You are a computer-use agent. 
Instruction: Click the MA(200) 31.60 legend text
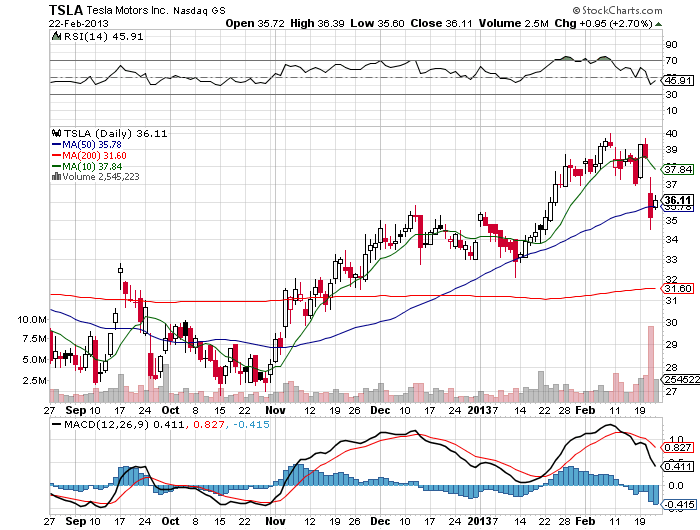[94, 155]
